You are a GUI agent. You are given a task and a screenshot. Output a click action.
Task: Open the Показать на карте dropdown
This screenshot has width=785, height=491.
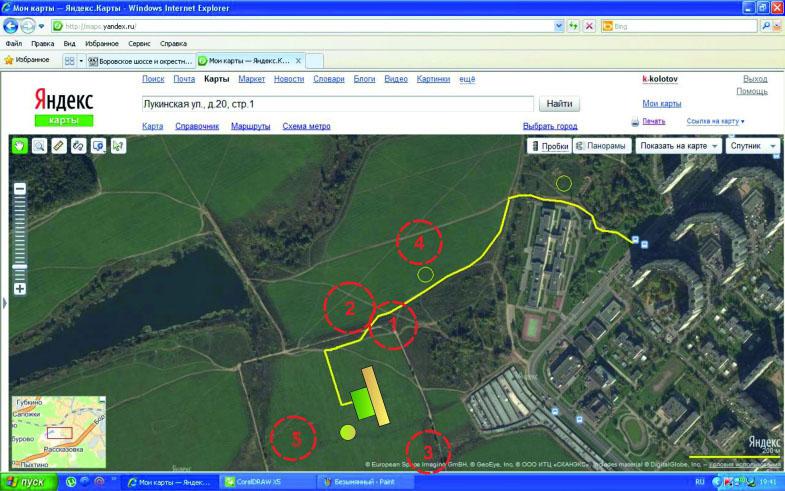coord(680,146)
